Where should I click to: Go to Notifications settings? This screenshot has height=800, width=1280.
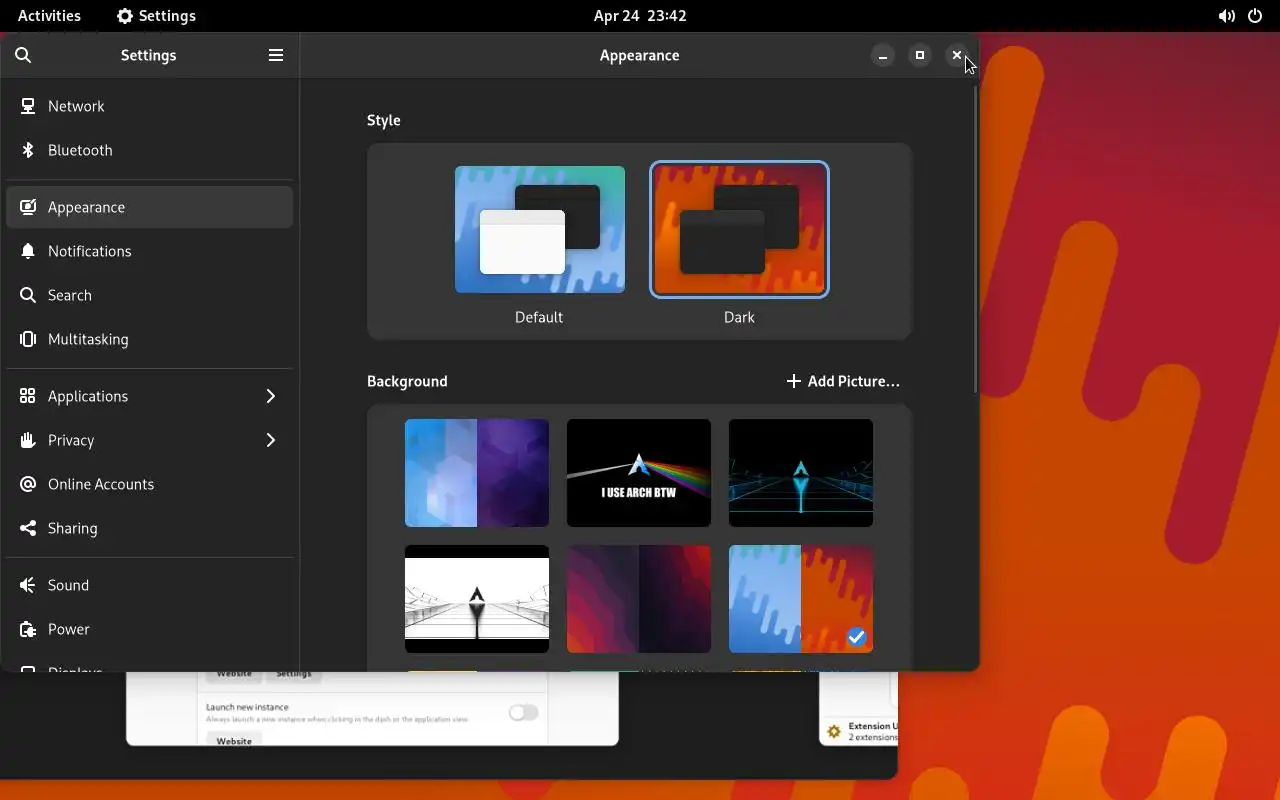click(x=149, y=251)
